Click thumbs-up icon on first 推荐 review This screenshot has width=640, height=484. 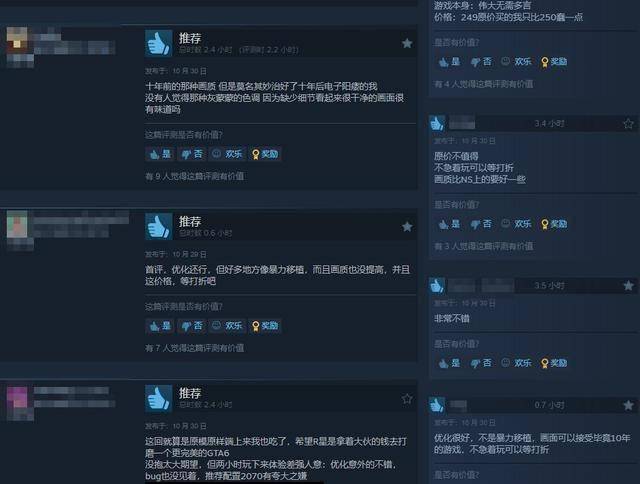[x=158, y=43]
